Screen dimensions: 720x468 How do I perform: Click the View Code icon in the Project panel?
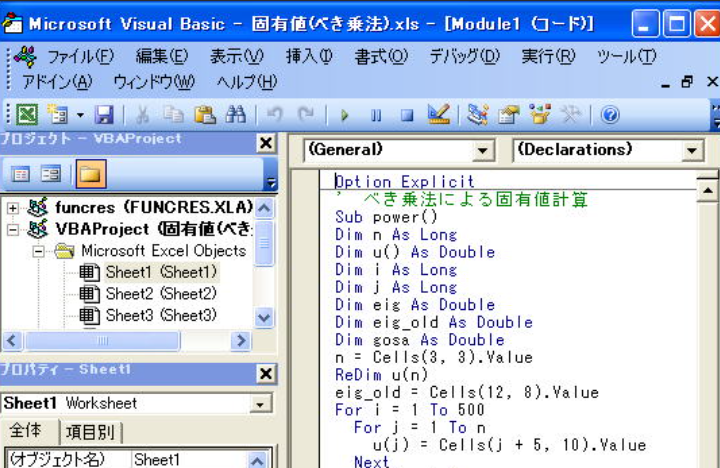click(20, 174)
